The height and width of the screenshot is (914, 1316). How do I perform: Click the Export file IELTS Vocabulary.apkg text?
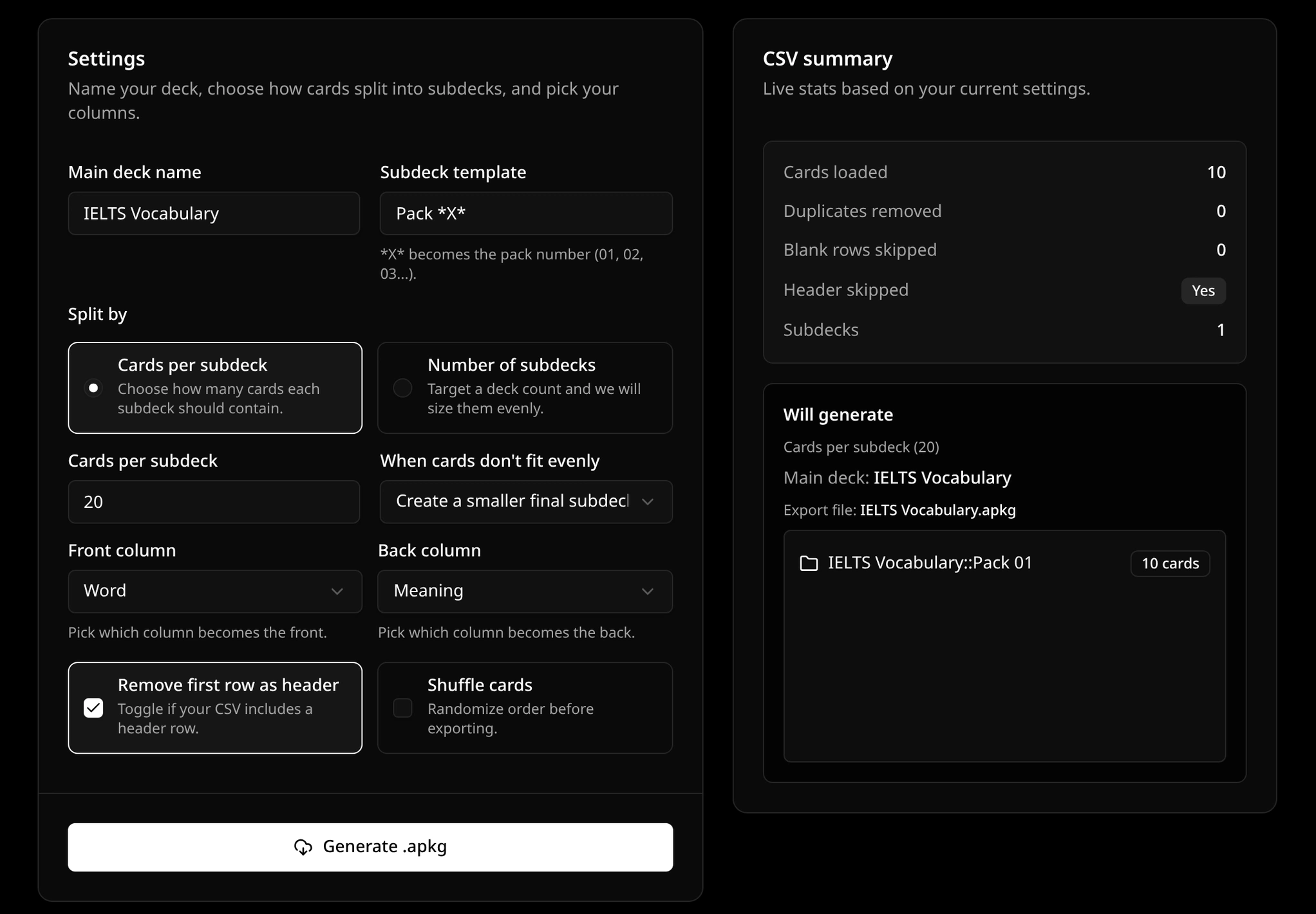pyautogui.click(x=899, y=510)
